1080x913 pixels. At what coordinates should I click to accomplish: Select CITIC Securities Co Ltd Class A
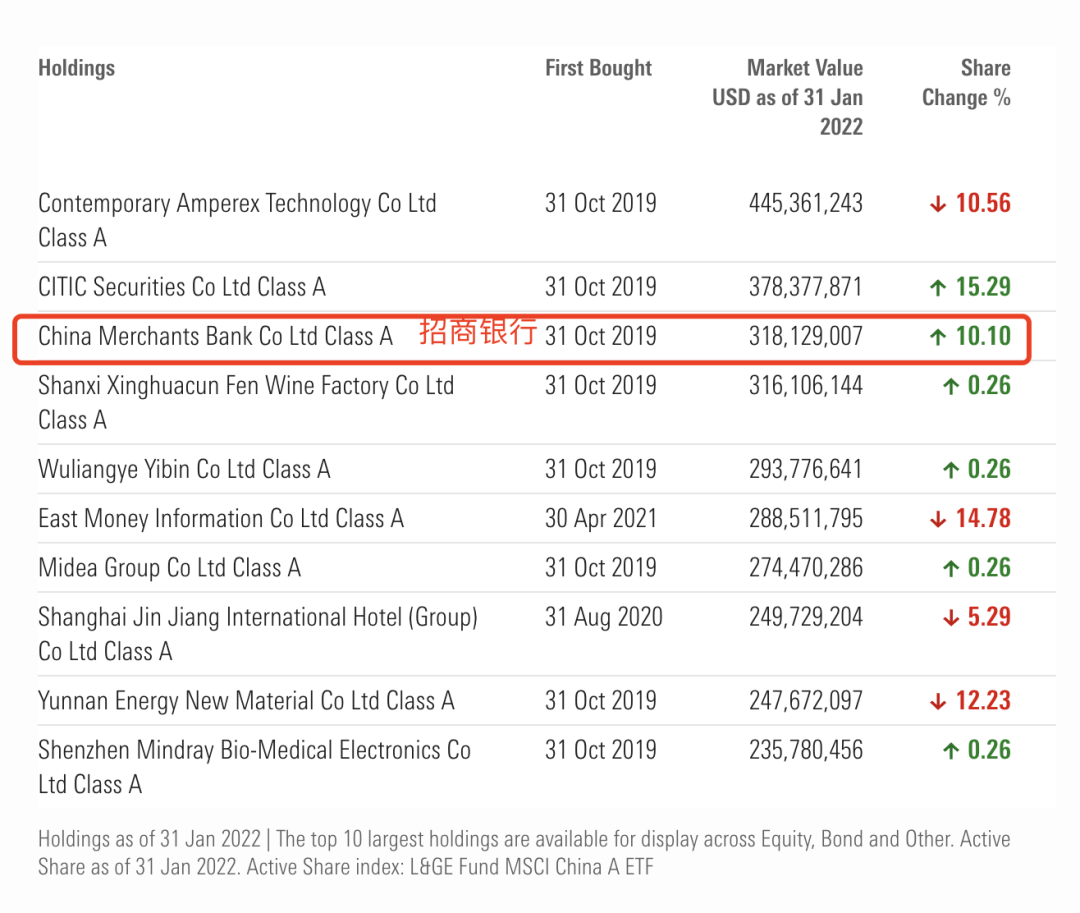182,286
